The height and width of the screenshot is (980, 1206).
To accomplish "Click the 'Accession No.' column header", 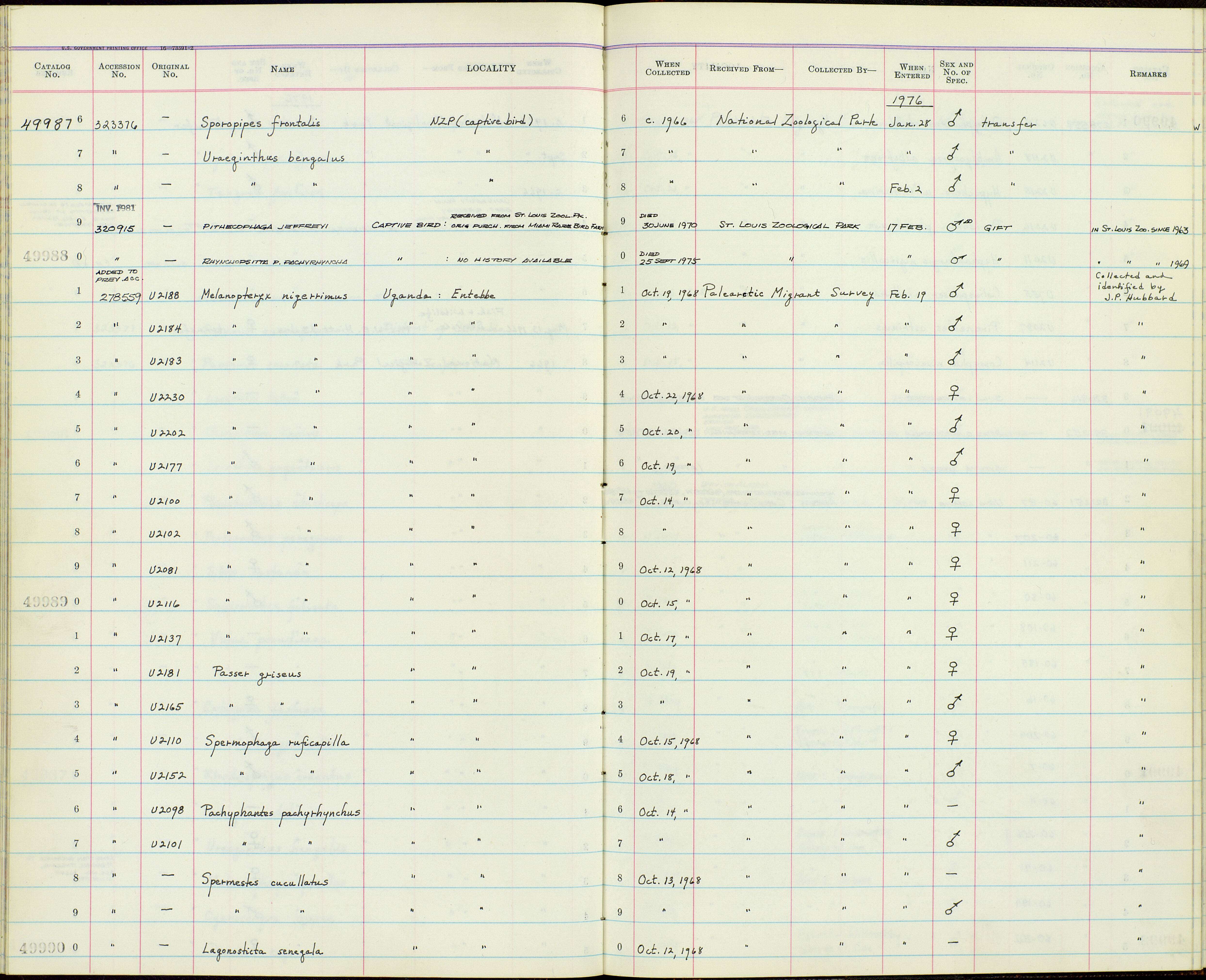I will 119,70.
